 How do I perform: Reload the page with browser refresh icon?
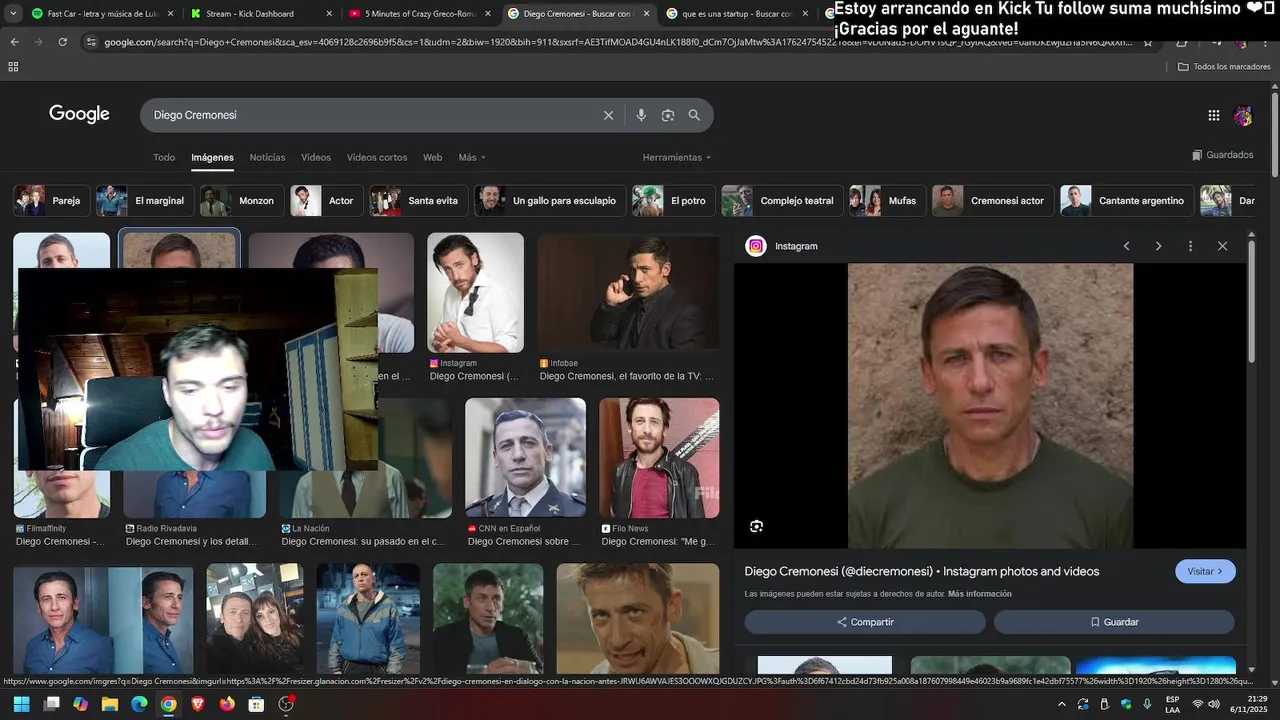[x=63, y=42]
